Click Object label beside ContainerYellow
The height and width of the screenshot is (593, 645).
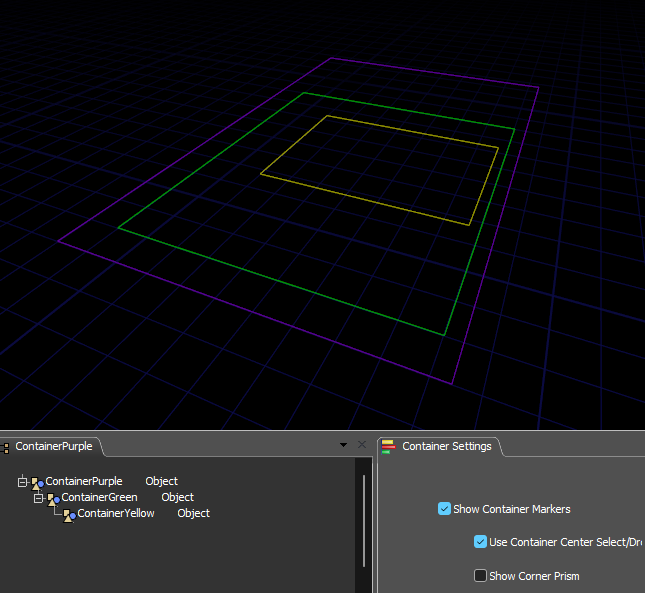tap(193, 513)
